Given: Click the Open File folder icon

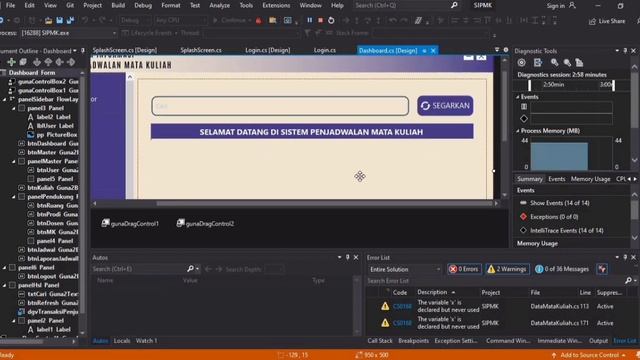Looking at the screenshot, I should click(48, 20).
